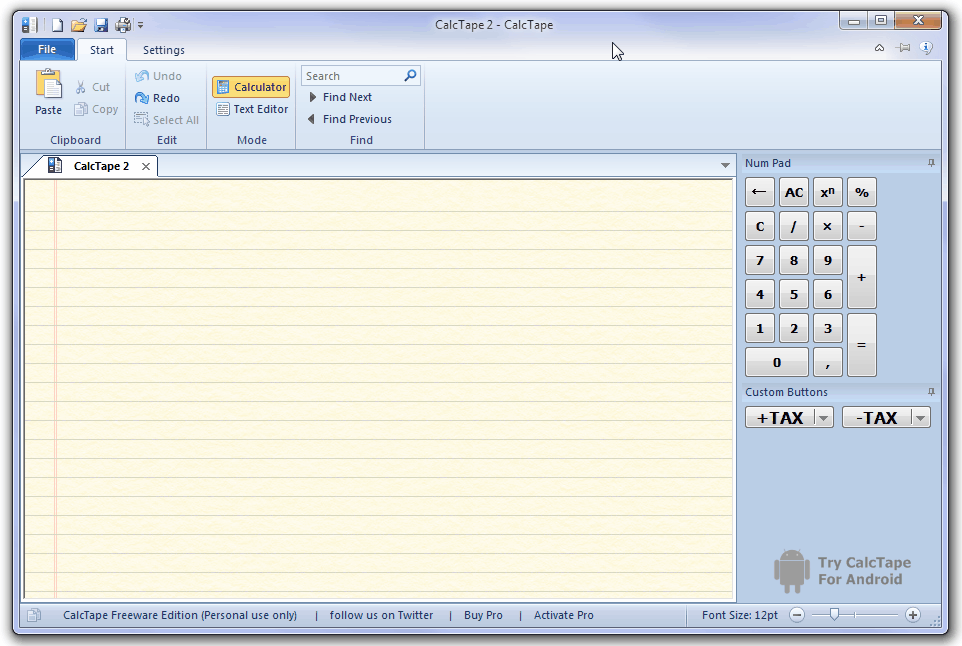Click the -TAX custom button

[x=877, y=418]
